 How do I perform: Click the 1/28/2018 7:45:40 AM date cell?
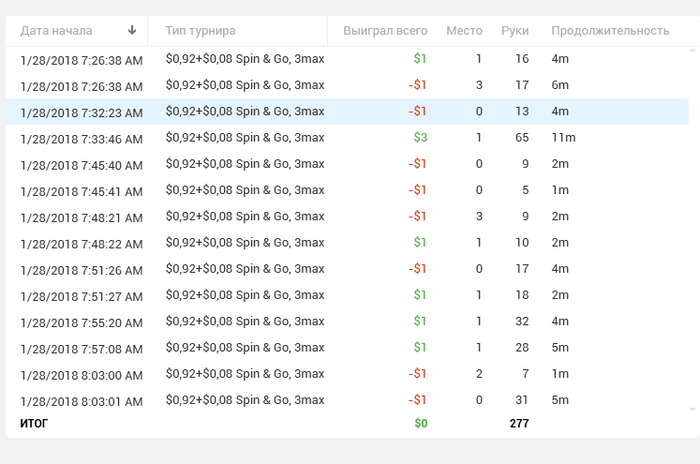tap(82, 164)
